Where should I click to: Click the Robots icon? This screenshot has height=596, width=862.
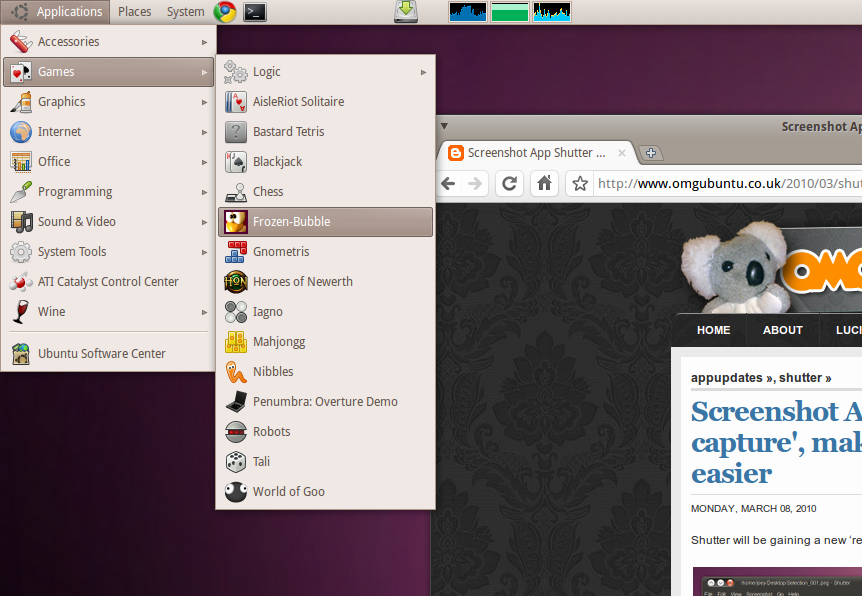coord(236,432)
